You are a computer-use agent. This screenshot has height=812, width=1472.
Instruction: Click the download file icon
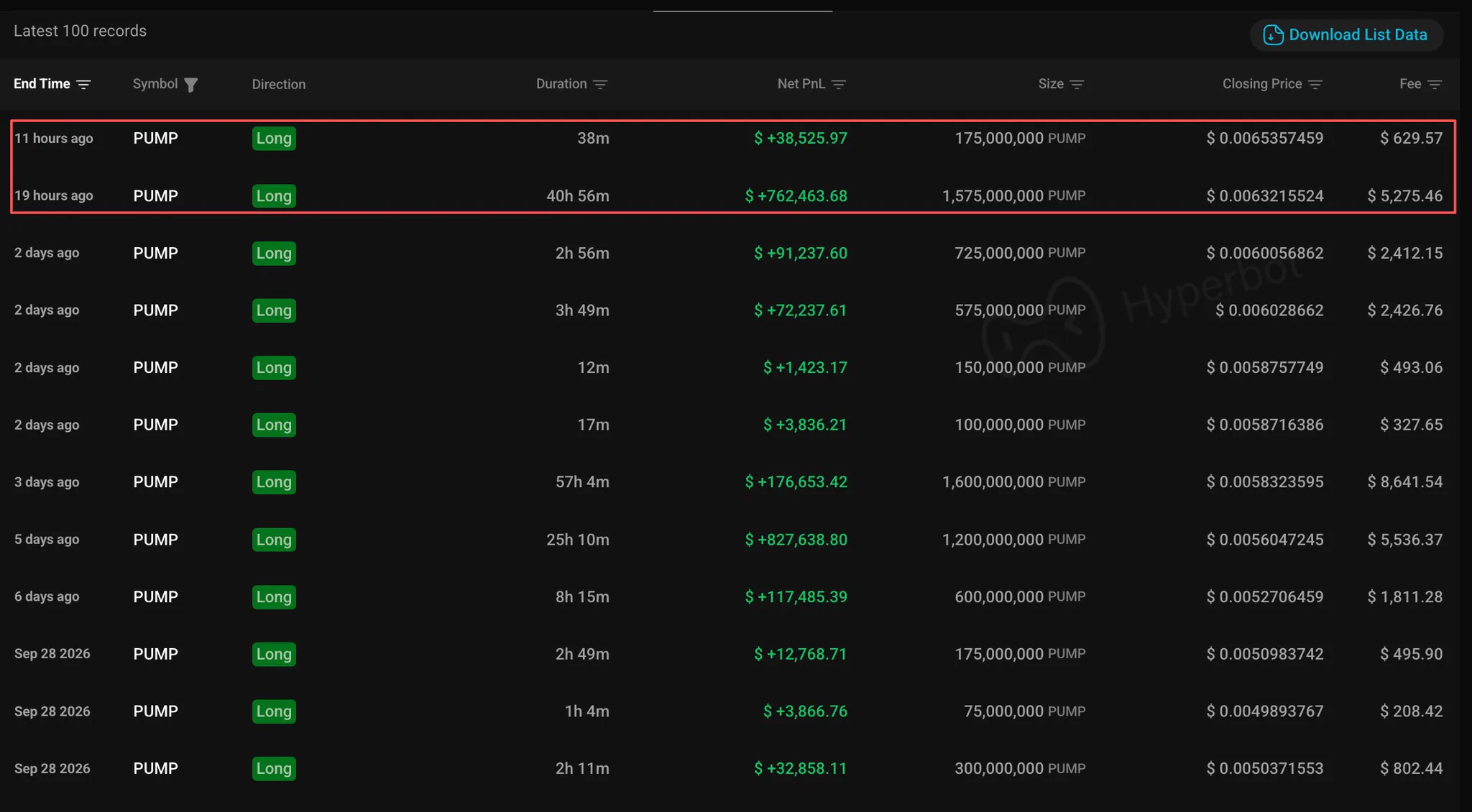(1273, 34)
